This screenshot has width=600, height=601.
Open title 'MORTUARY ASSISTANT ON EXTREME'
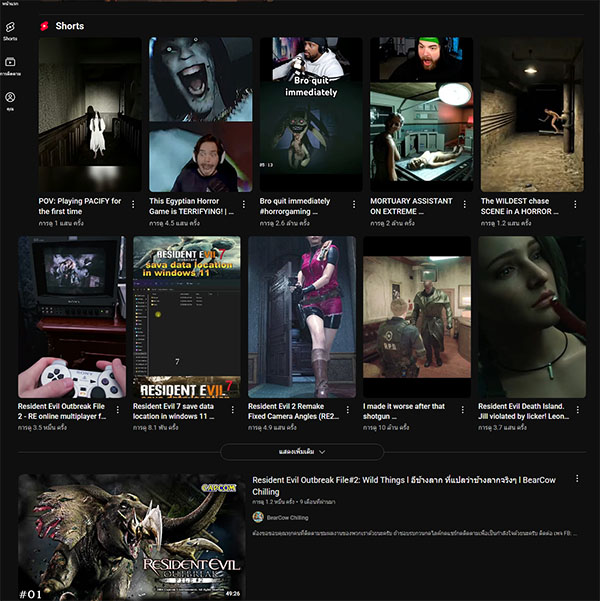(411, 206)
